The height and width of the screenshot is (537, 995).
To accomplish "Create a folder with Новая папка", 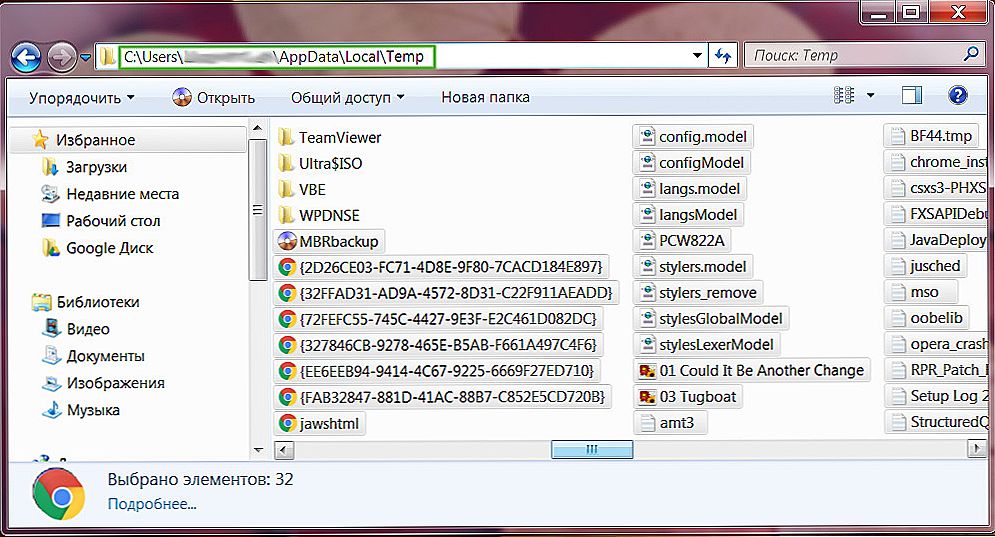I will [485, 97].
